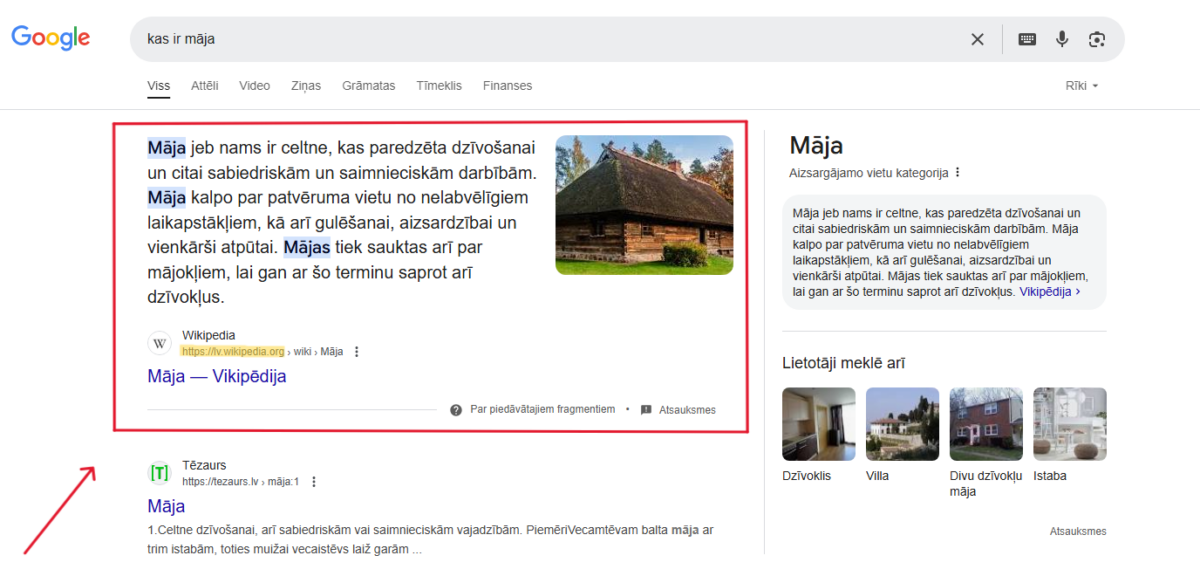Screen dimensions: 1200x576
Task: Open the Vikipēdija link in the knowledge panel
Action: pos(1049,292)
